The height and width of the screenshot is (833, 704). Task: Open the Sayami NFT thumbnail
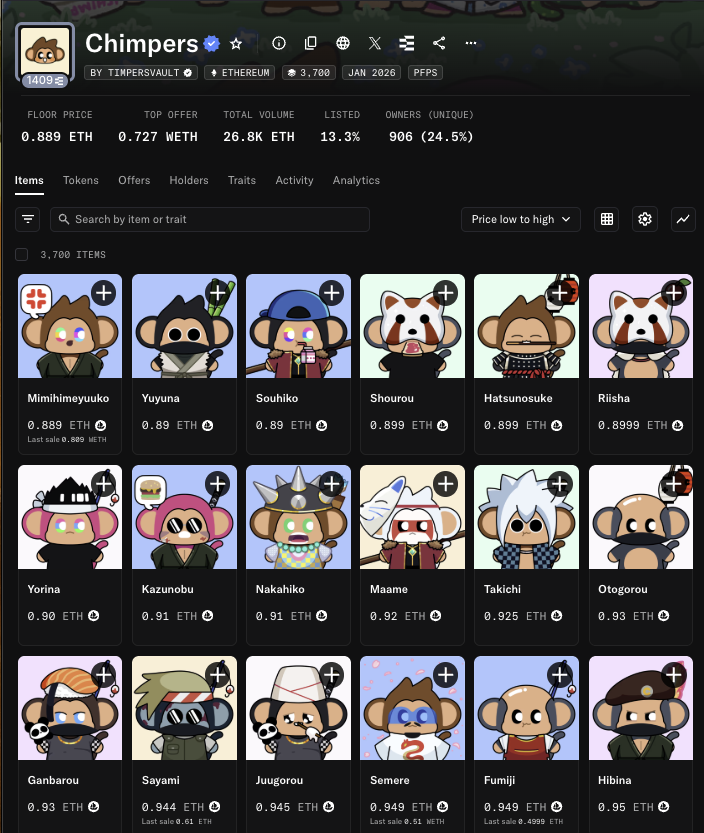click(184, 708)
